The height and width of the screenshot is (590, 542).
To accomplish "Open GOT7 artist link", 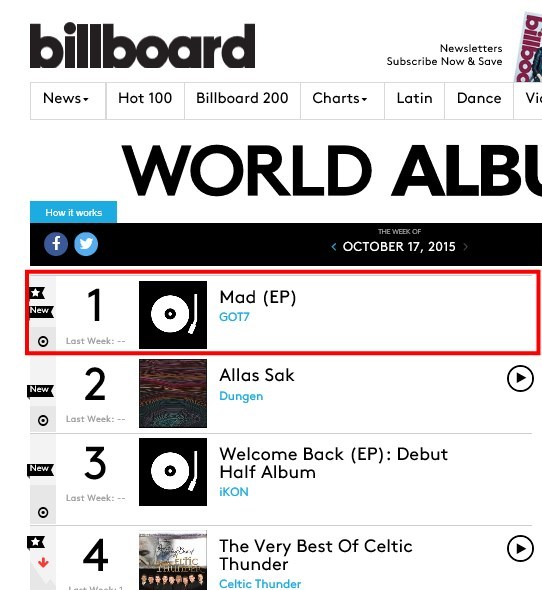I will [234, 317].
